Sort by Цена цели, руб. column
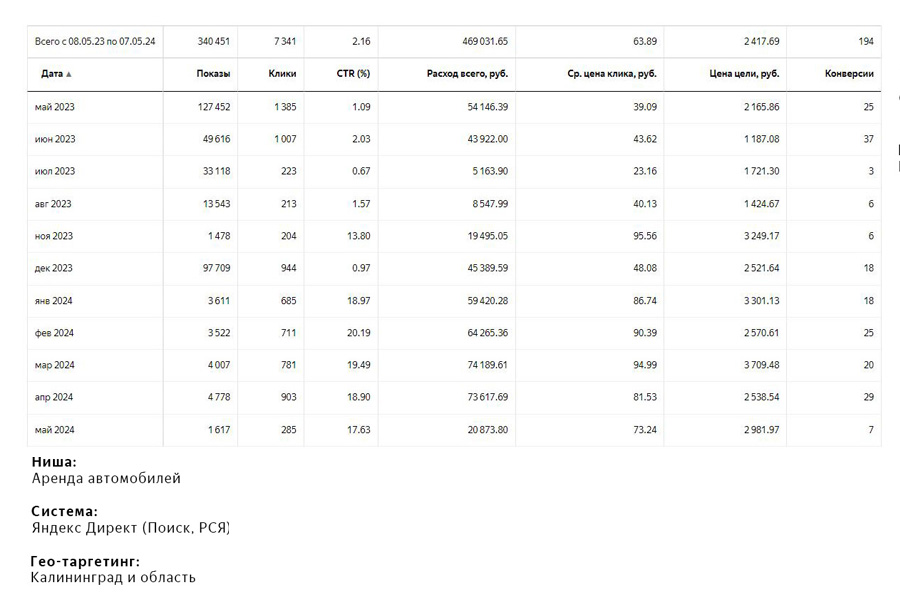Image resolution: width=900 pixels, height=600 pixels. (x=744, y=74)
